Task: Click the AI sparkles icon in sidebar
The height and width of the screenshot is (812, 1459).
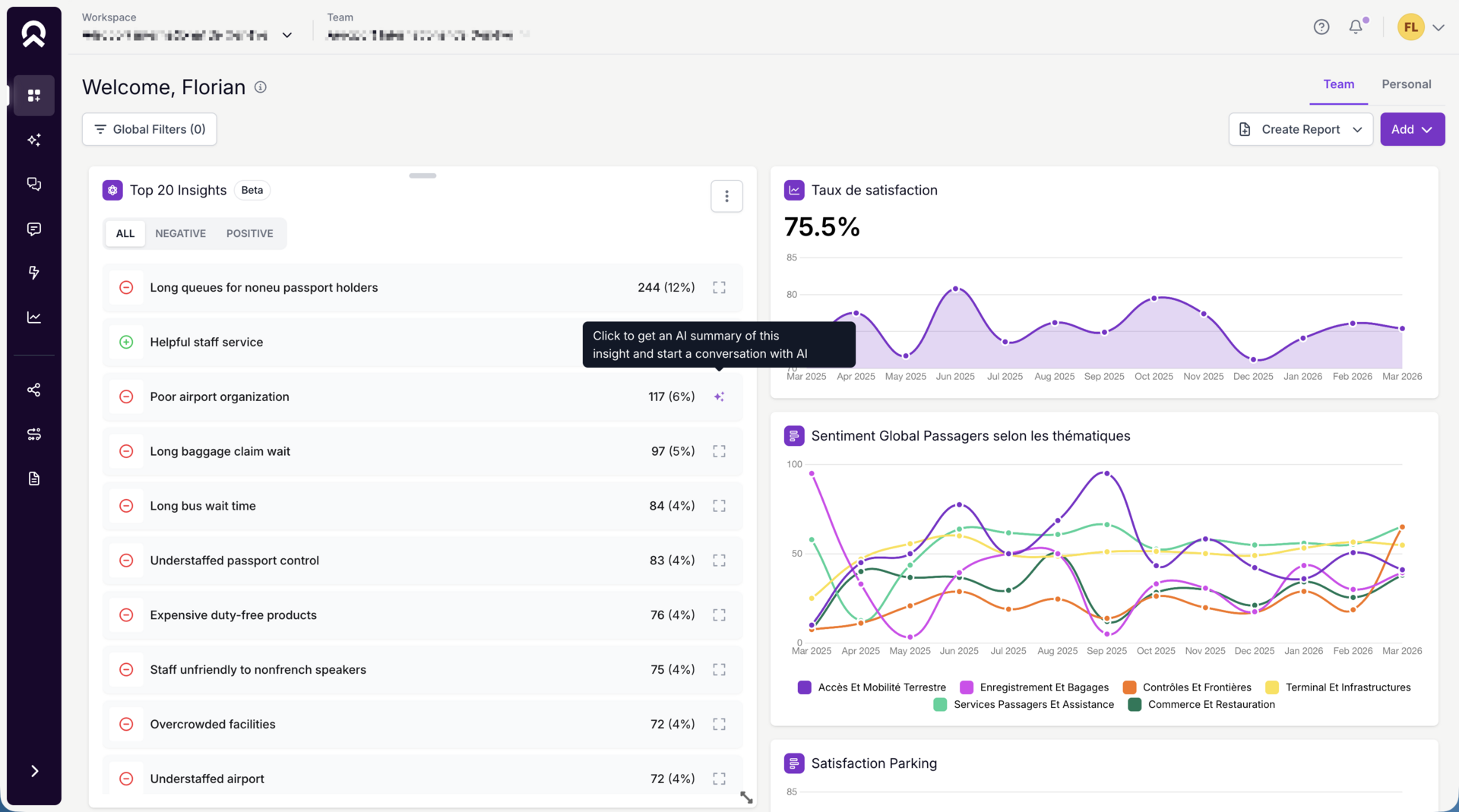Action: pos(34,140)
